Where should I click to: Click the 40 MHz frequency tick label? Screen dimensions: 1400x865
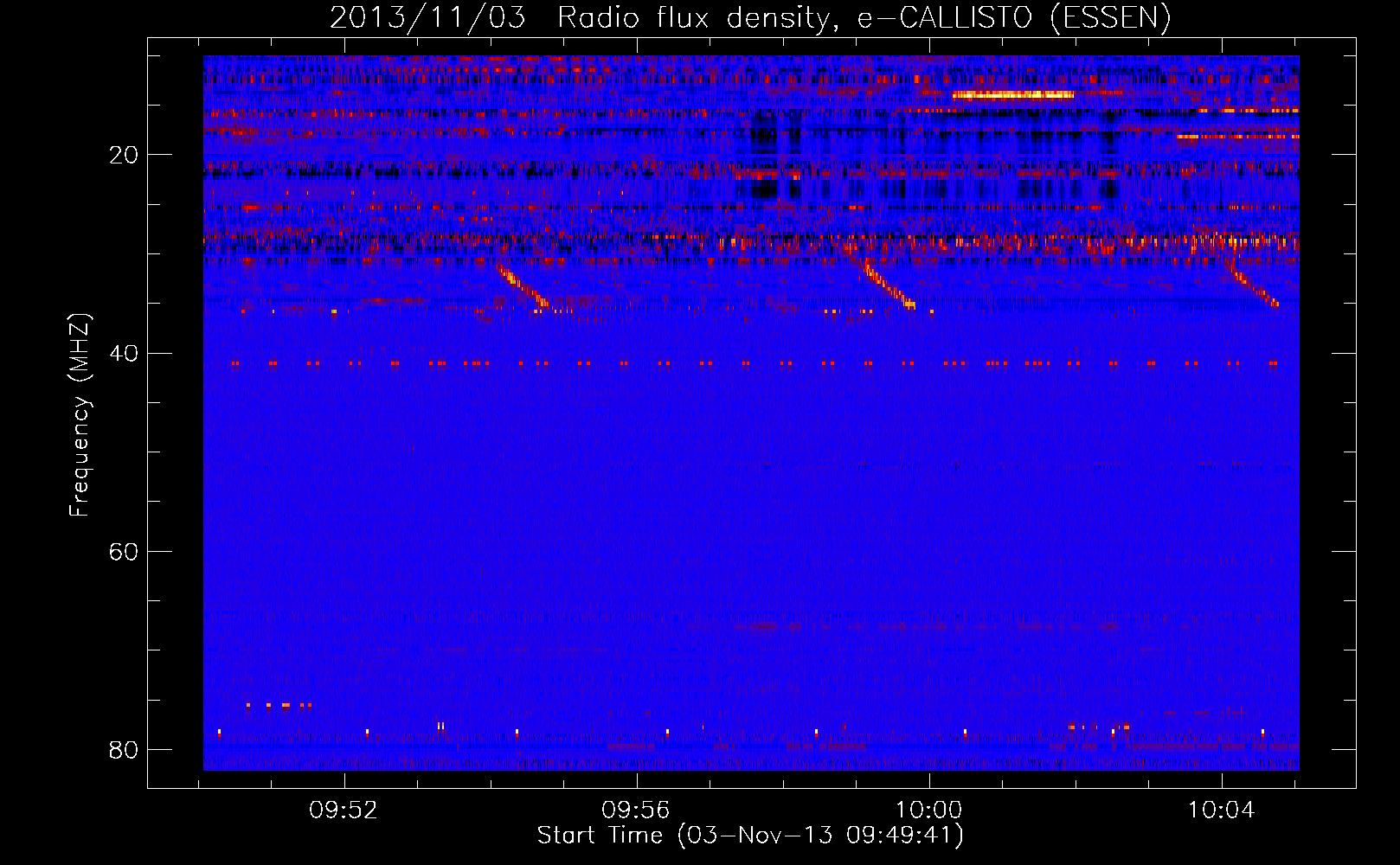click(124, 353)
